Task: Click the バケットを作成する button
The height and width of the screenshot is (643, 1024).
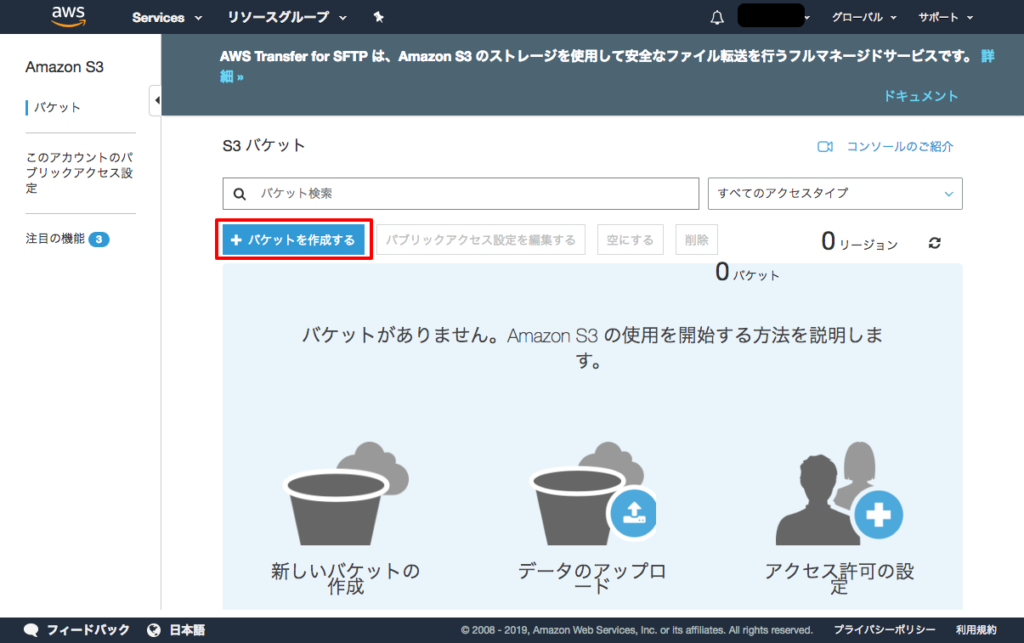Action: pos(293,240)
